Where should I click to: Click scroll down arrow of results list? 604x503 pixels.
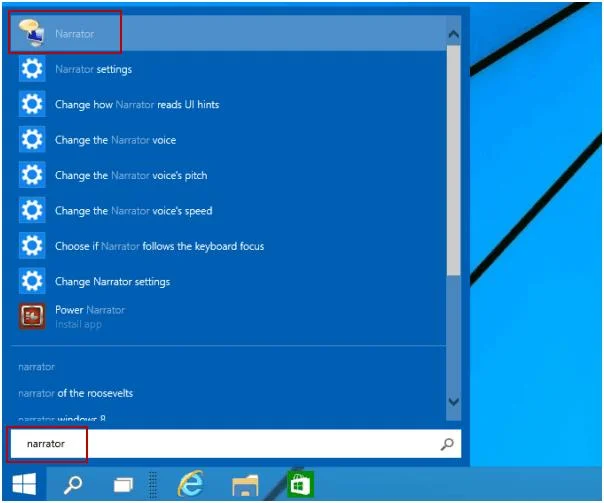coord(453,402)
